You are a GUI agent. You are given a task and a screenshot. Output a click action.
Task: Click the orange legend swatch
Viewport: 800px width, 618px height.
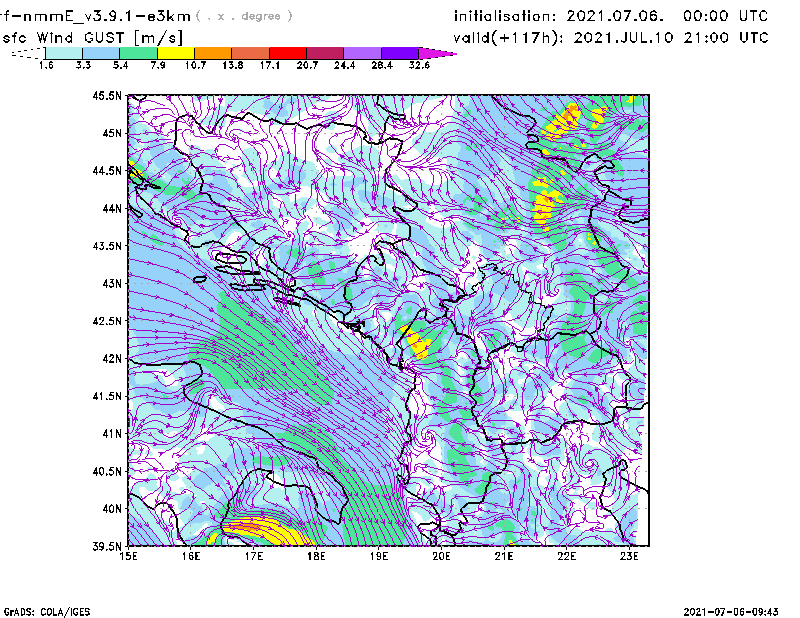(213, 53)
